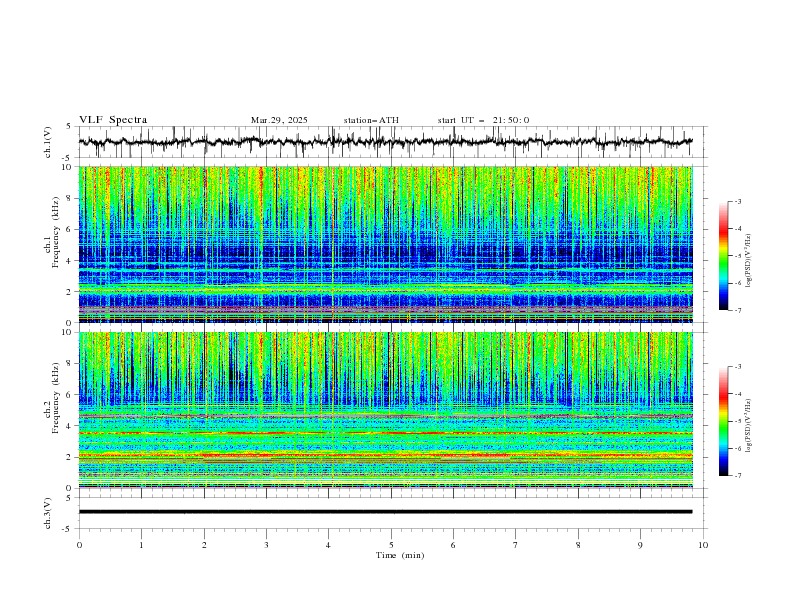Screen dimensions: 792x612
Task: Click the "-5" label on ch.2 color bar
Action: [738, 421]
